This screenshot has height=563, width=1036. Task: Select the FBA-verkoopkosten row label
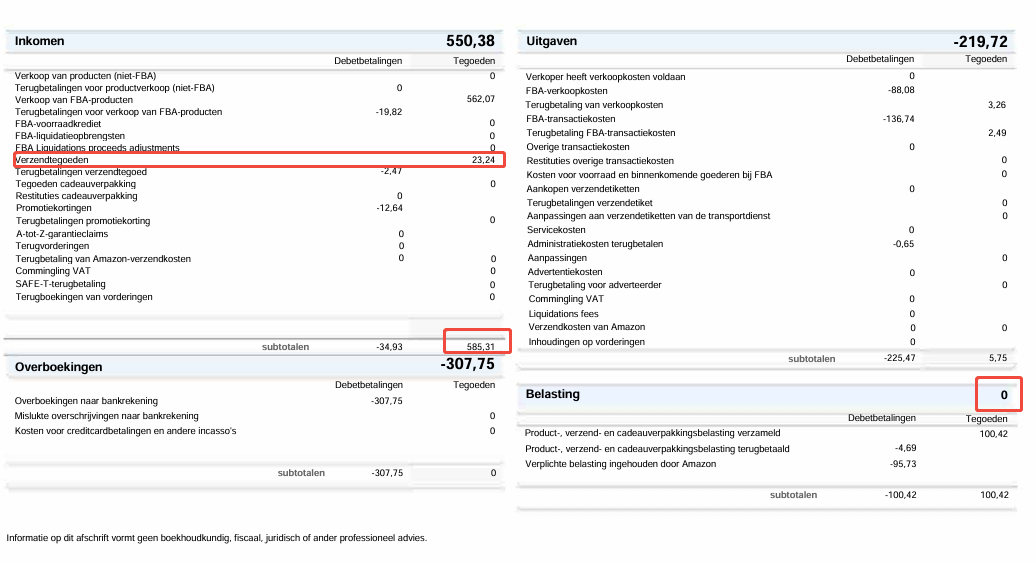point(566,90)
